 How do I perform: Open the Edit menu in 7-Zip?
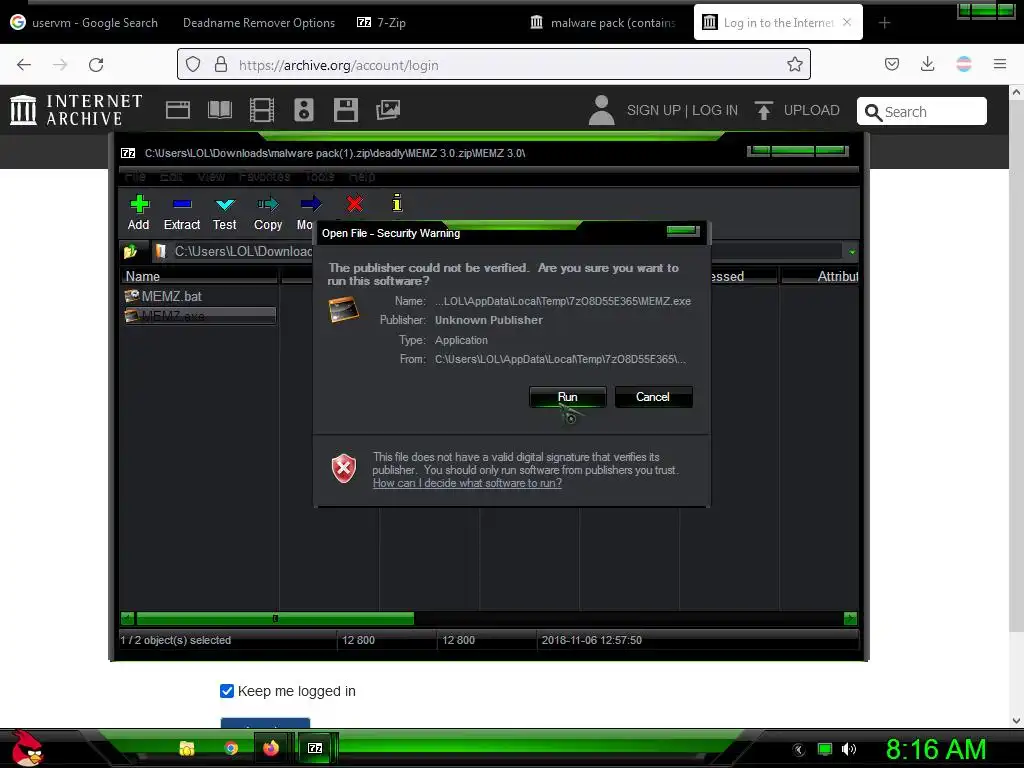pos(171,176)
